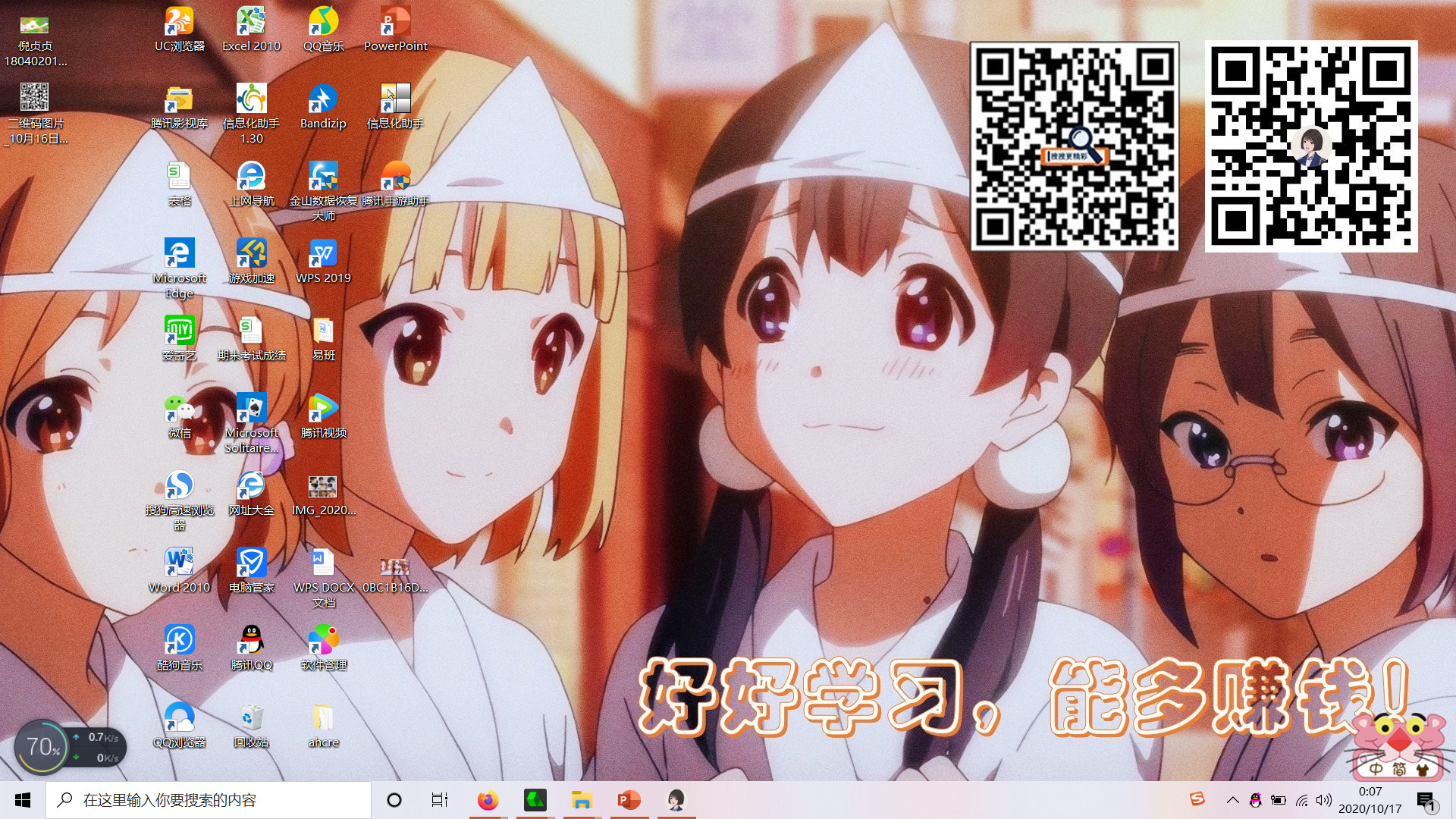This screenshot has height=819, width=1456.
Task: Select the QQ浏览器 desktop icon
Action: [x=180, y=725]
